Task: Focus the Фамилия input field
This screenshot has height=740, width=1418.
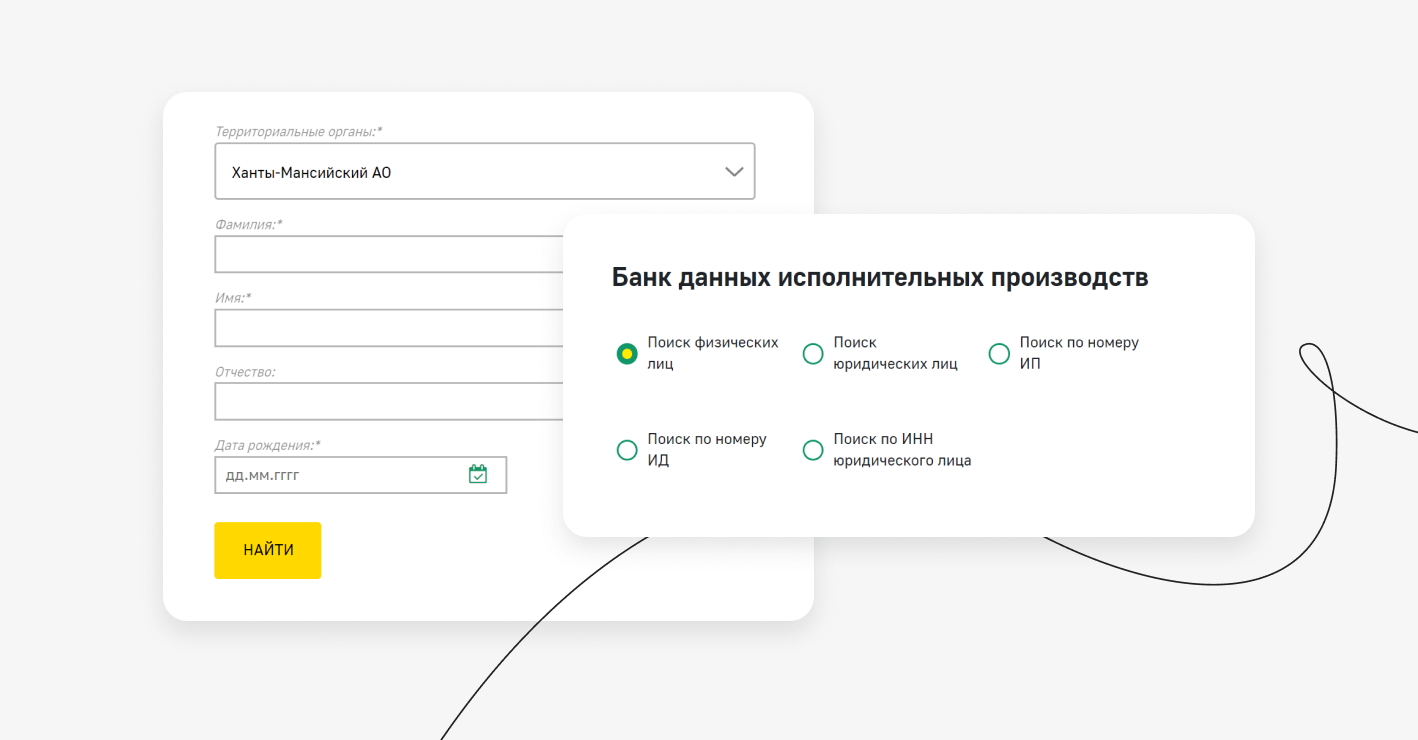Action: coord(389,254)
